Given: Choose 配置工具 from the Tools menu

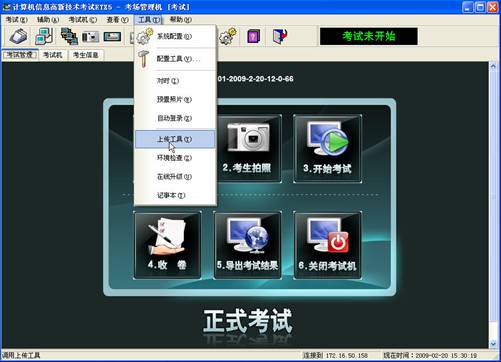Looking at the screenshot, I should [x=175, y=59].
